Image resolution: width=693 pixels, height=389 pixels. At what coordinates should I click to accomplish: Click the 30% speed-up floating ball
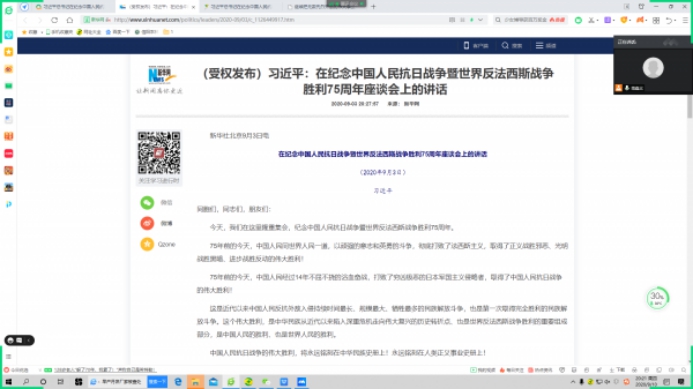[657, 298]
